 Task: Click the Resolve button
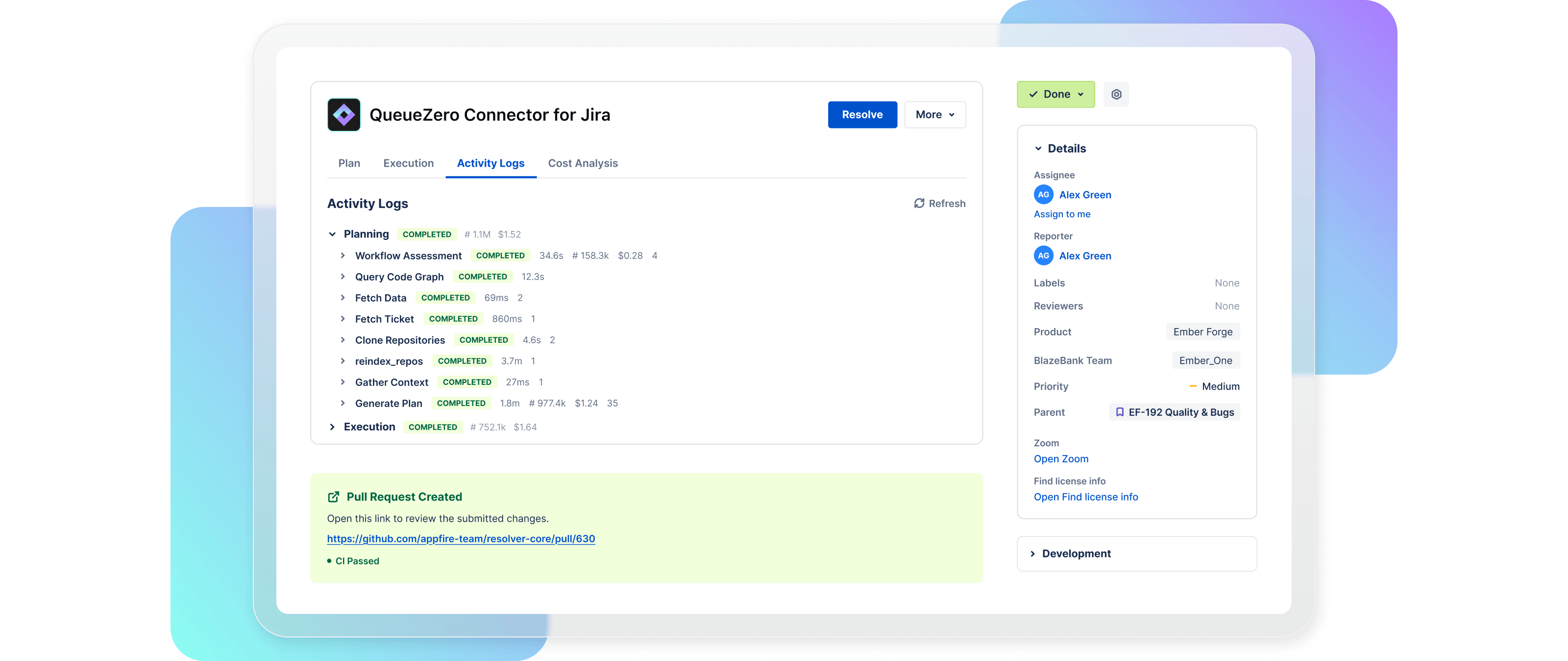pos(862,115)
